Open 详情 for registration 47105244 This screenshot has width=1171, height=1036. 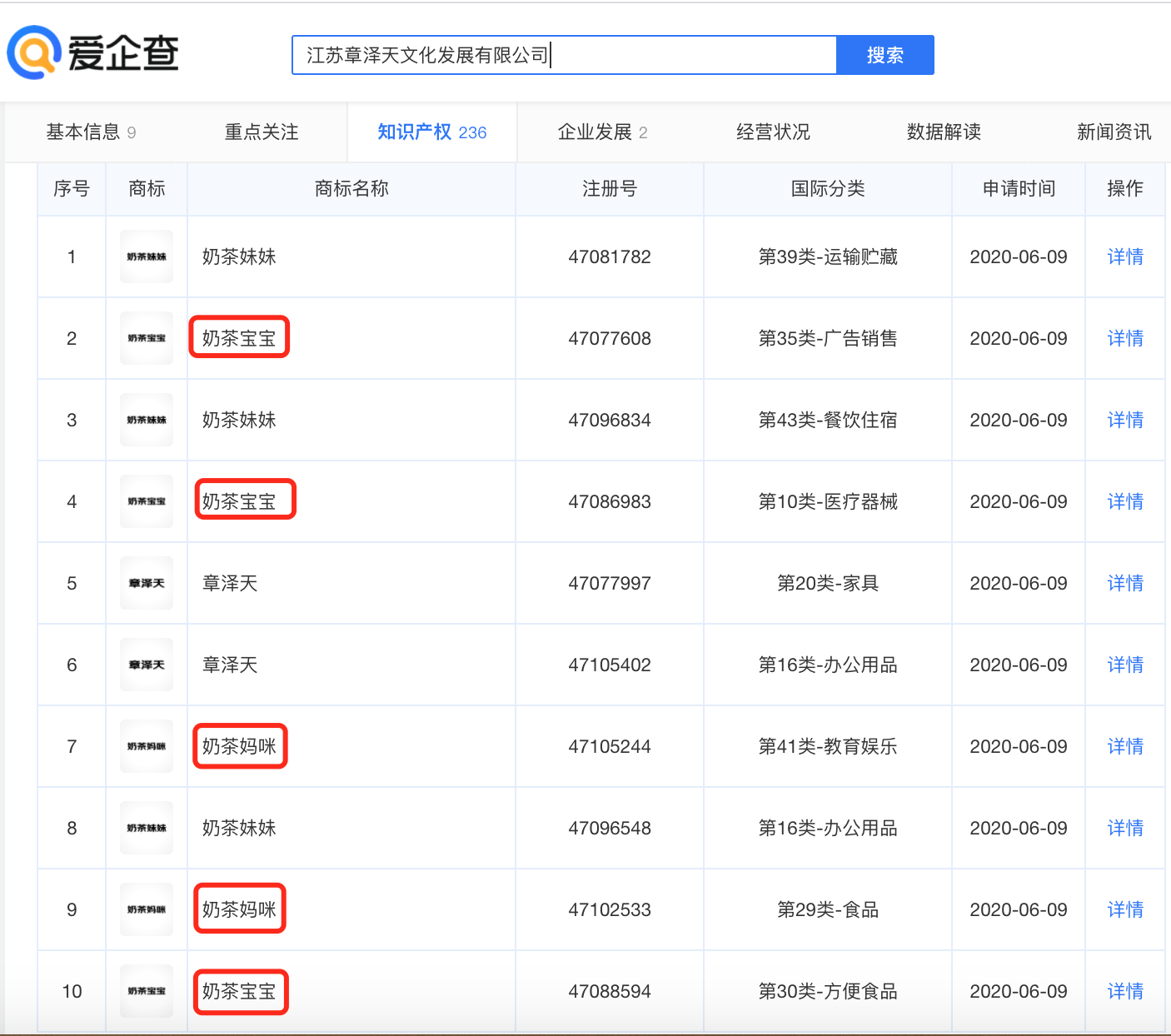click(1125, 746)
